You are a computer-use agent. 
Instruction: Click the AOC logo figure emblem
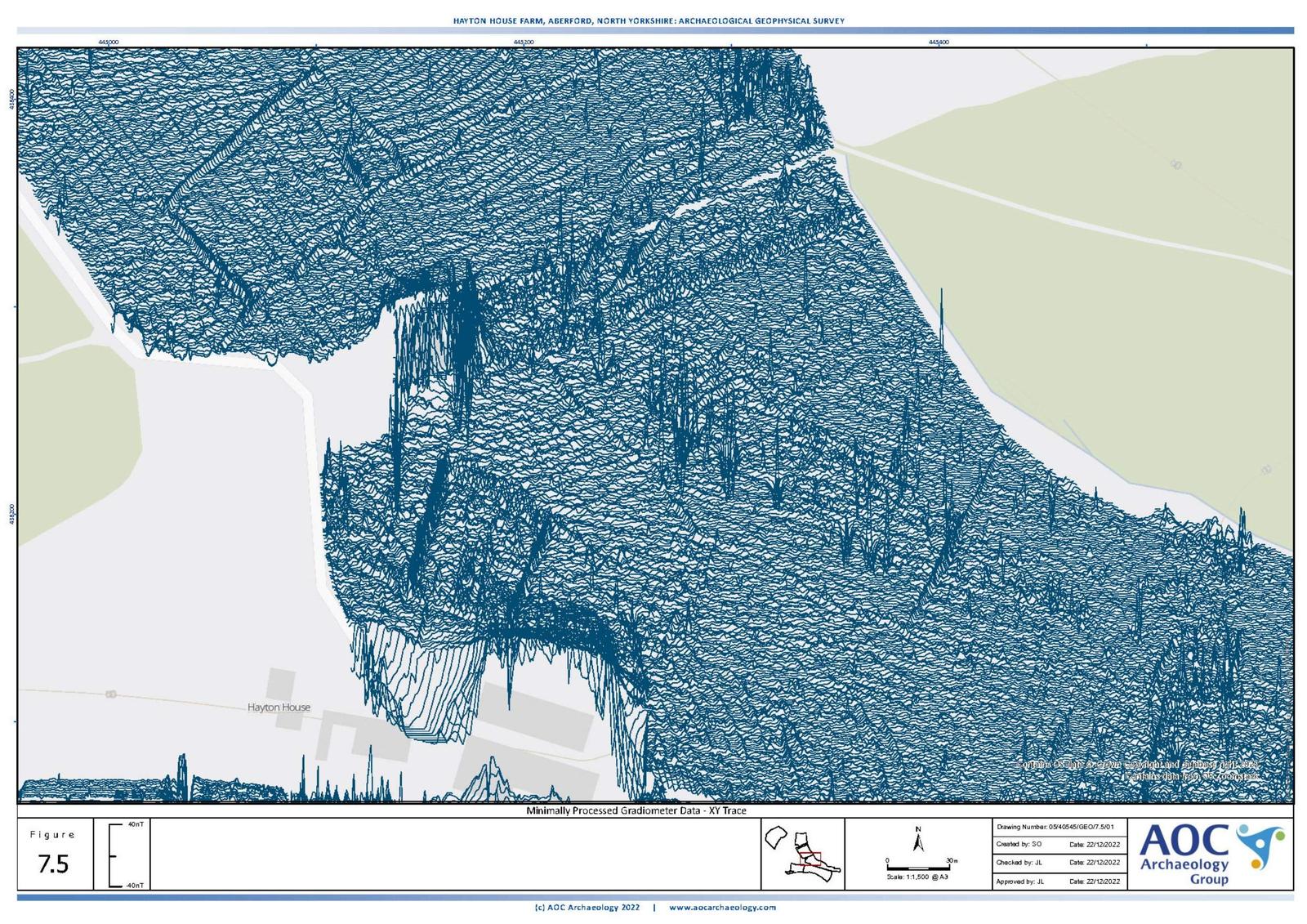point(1262,844)
